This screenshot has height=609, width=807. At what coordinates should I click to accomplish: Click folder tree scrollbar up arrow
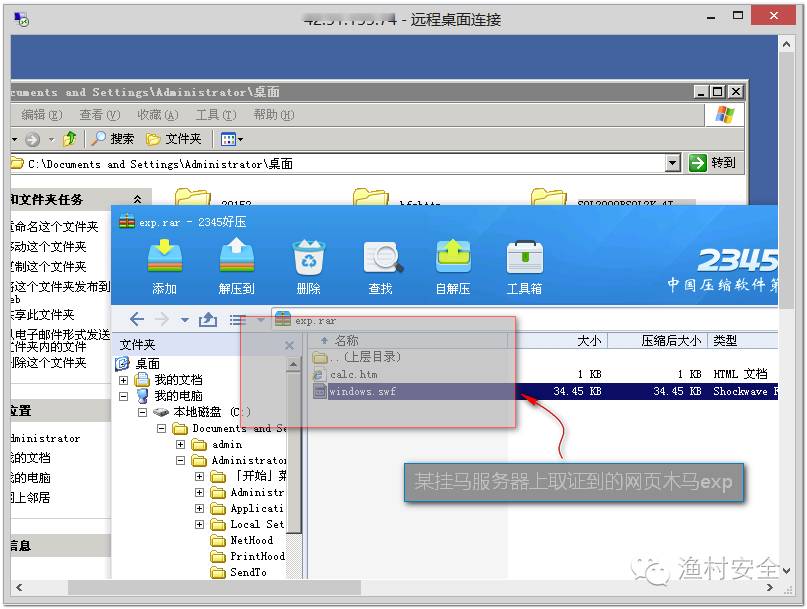click(293, 364)
